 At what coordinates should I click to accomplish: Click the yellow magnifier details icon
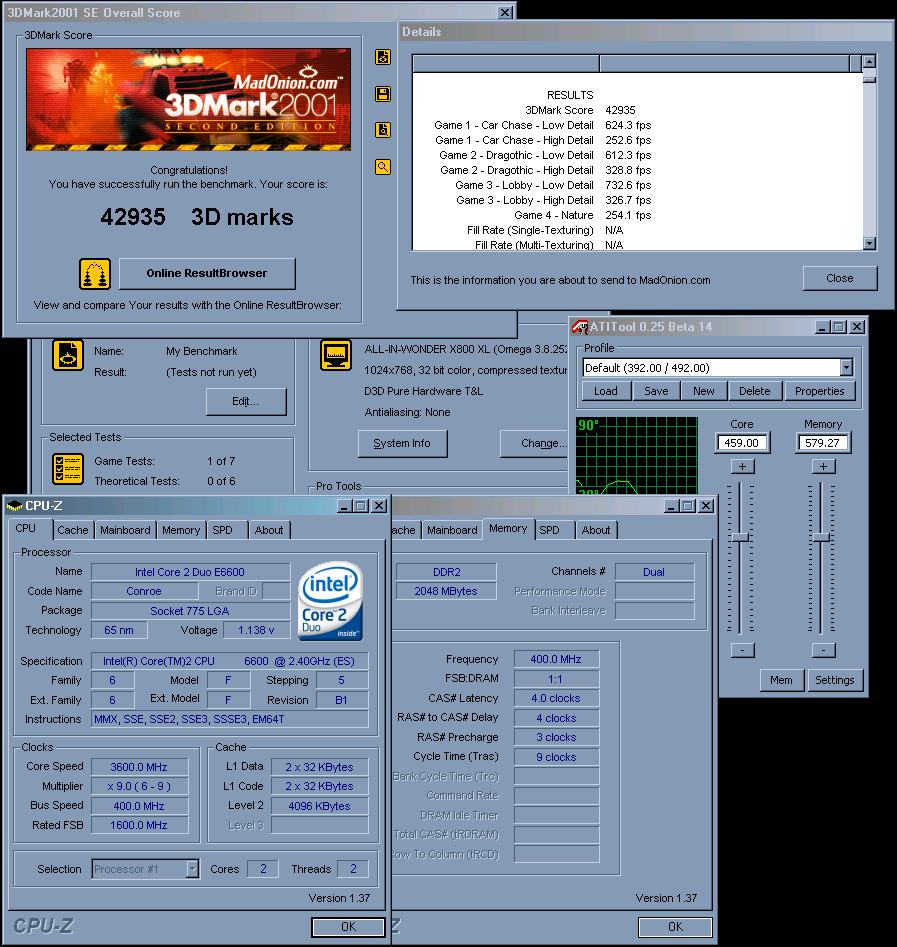(x=383, y=167)
